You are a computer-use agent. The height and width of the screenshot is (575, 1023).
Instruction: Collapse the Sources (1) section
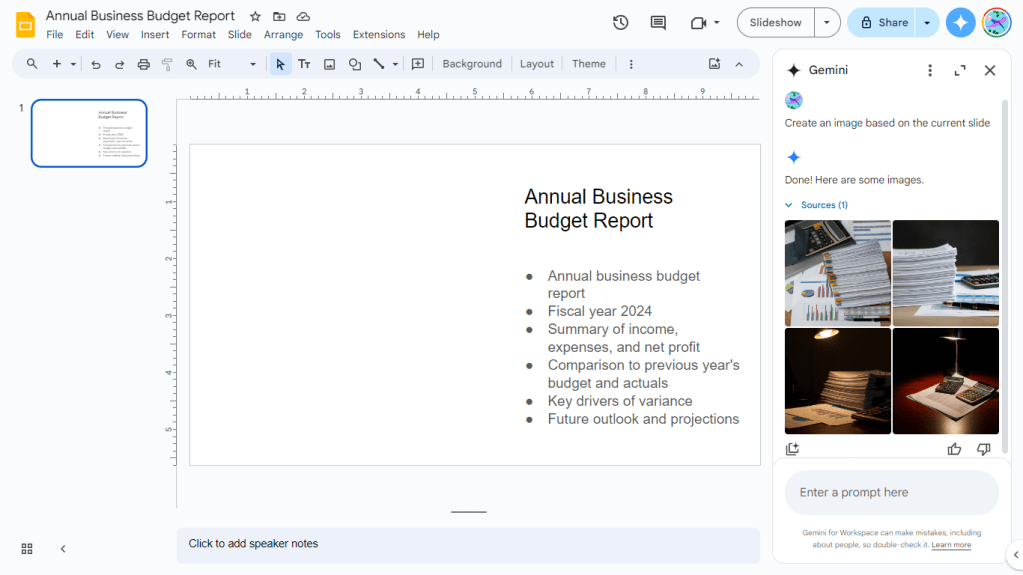[789, 205]
